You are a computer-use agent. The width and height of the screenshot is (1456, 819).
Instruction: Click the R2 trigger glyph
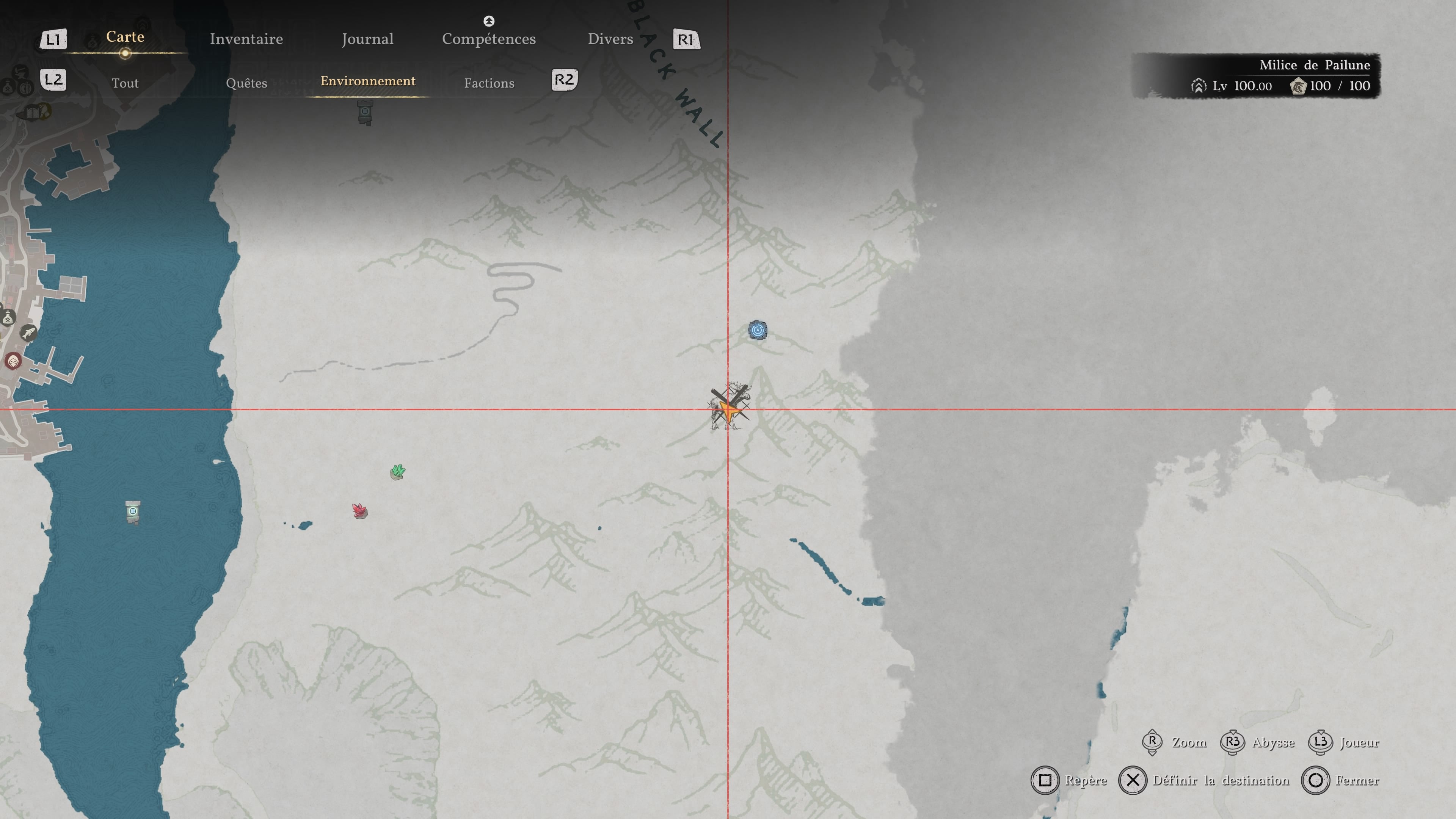564,80
